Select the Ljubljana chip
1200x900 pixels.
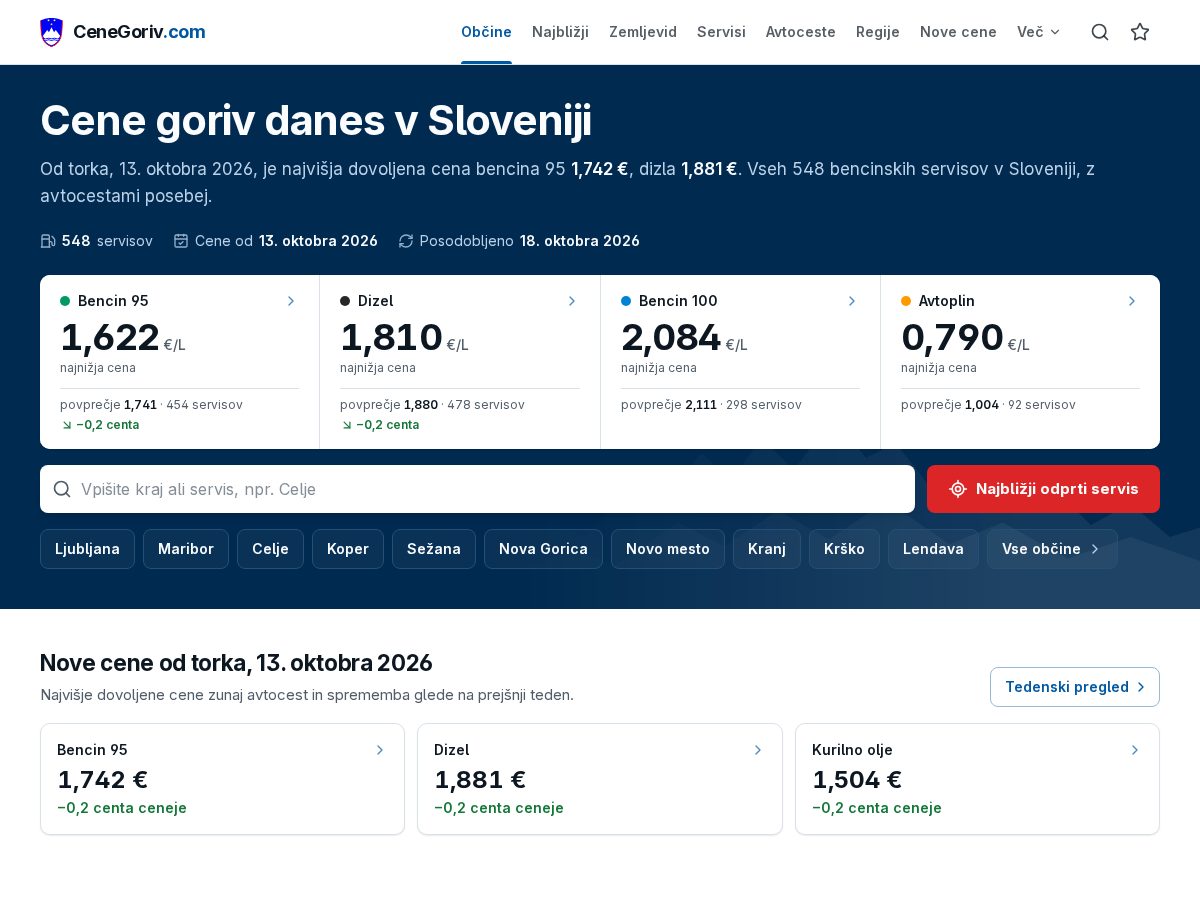tap(87, 549)
